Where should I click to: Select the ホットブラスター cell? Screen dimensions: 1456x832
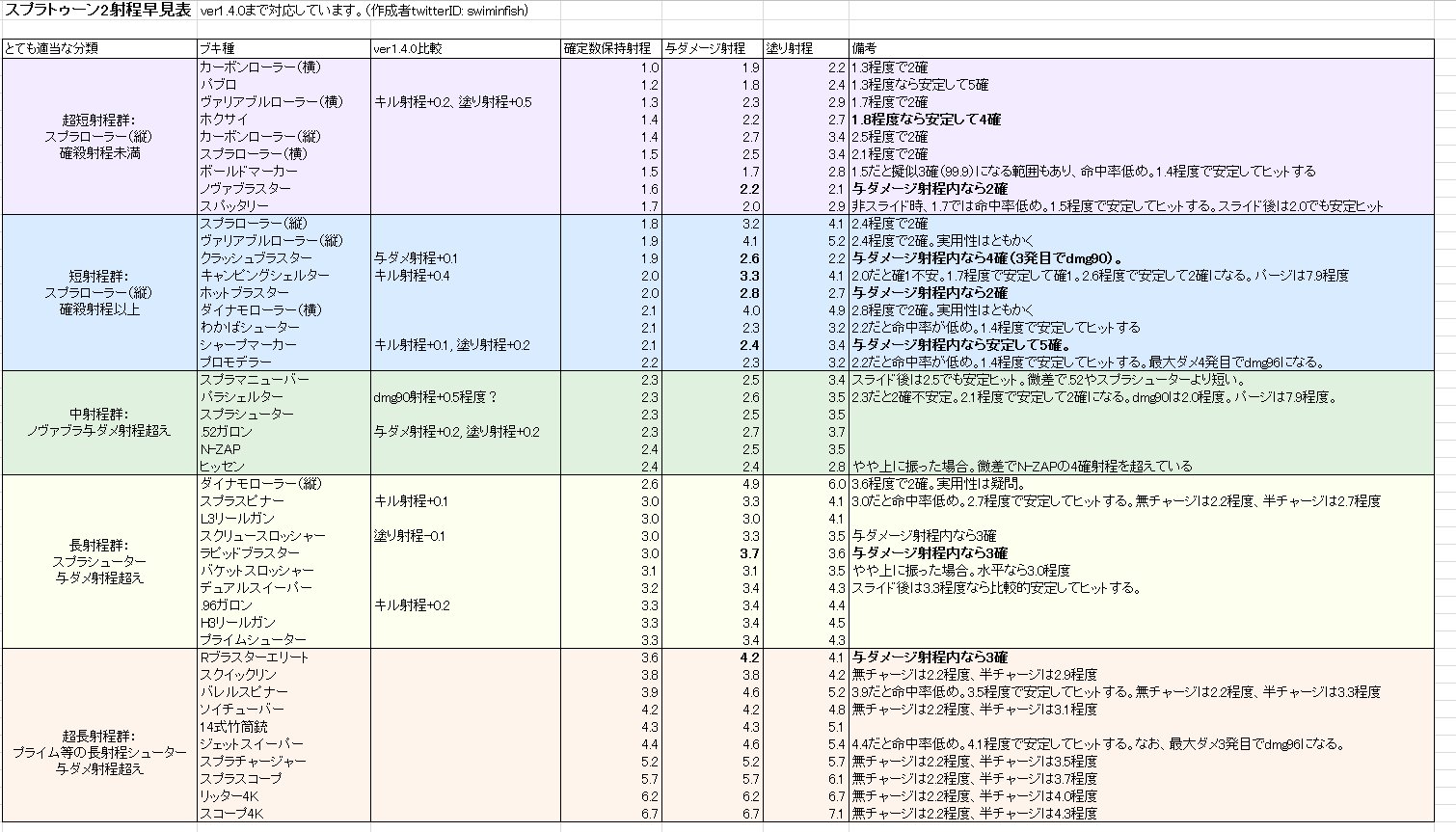(x=283, y=293)
